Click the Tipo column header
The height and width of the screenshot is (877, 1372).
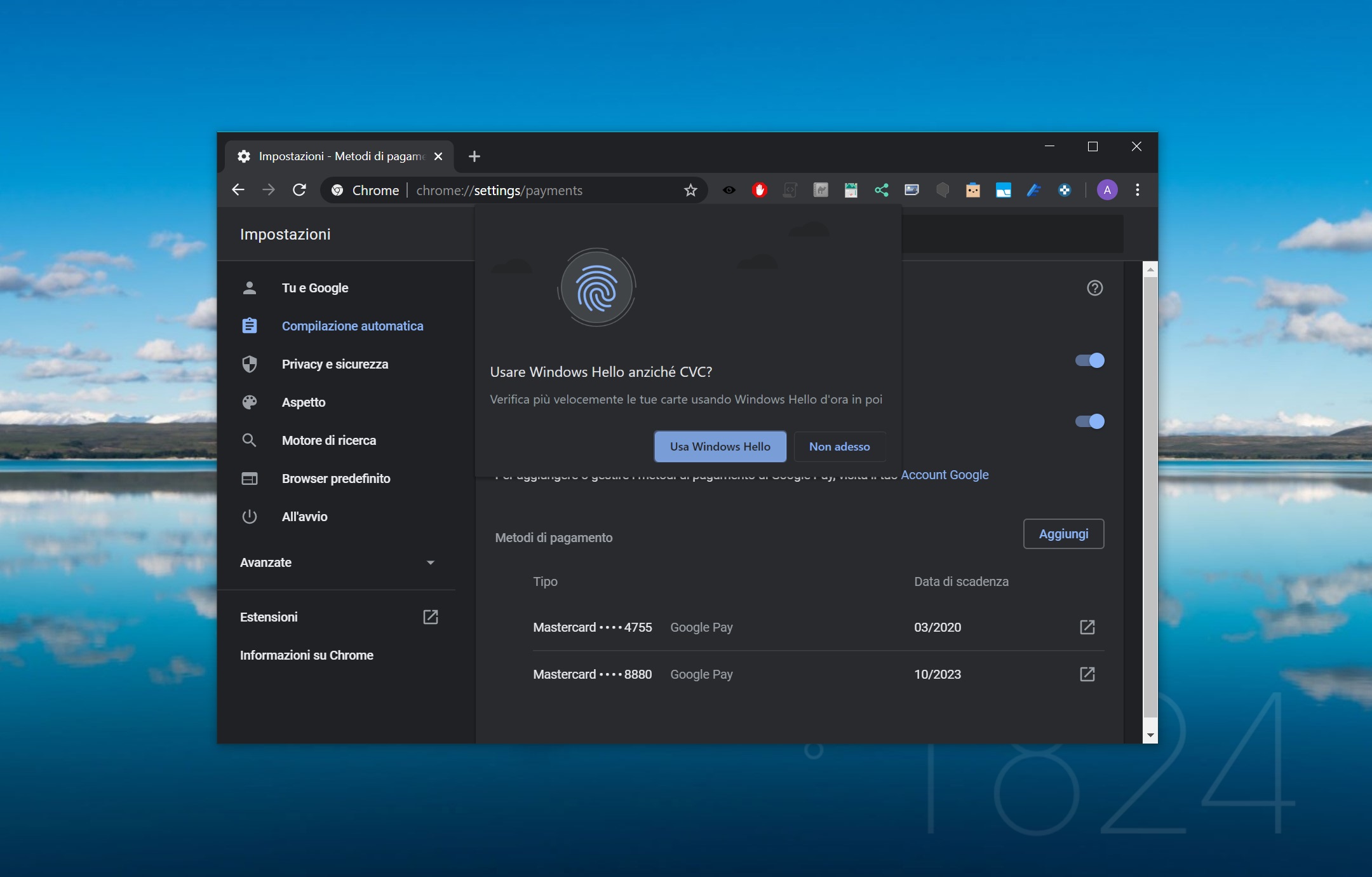click(x=545, y=581)
